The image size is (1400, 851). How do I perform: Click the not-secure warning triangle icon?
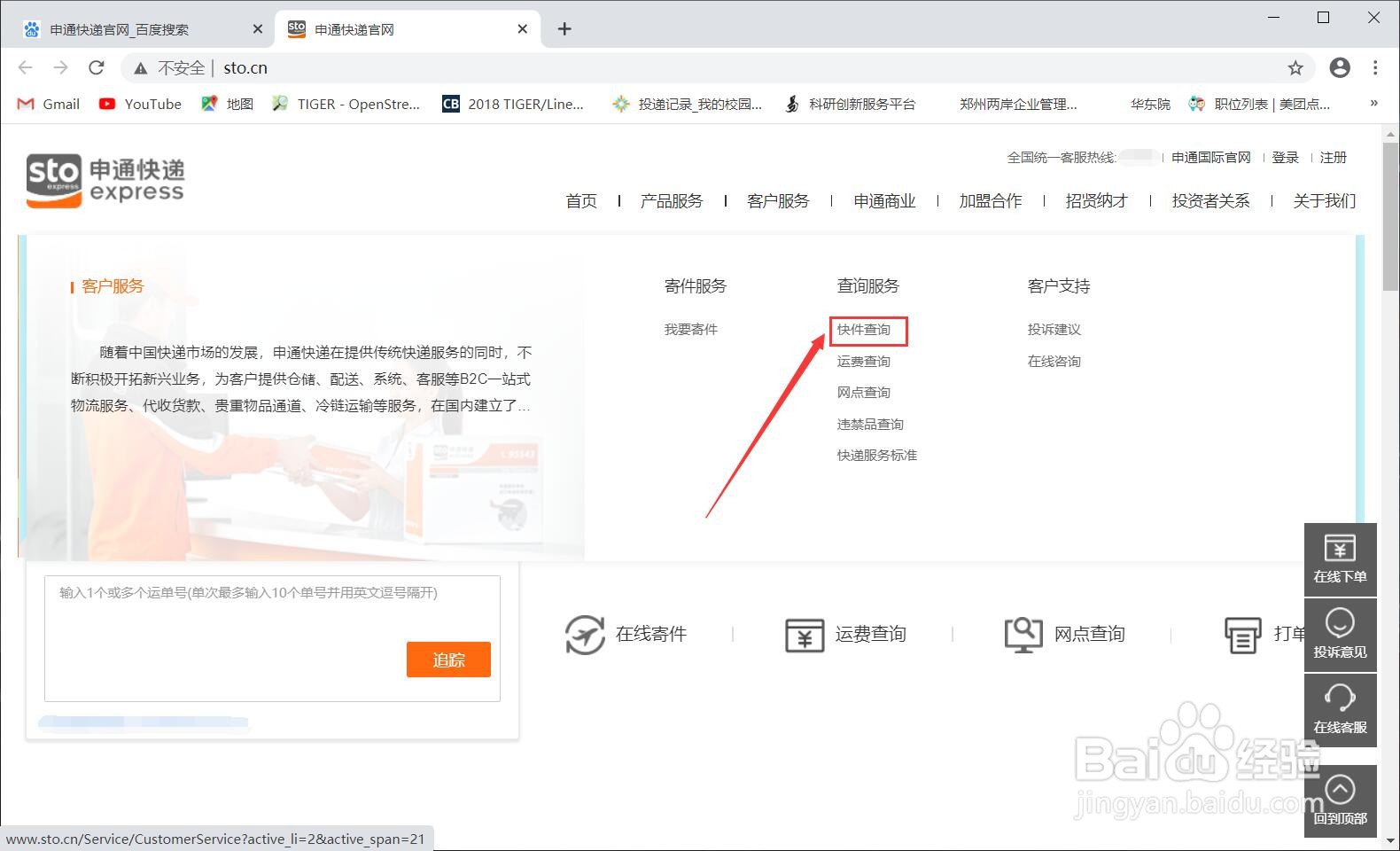pyautogui.click(x=140, y=68)
